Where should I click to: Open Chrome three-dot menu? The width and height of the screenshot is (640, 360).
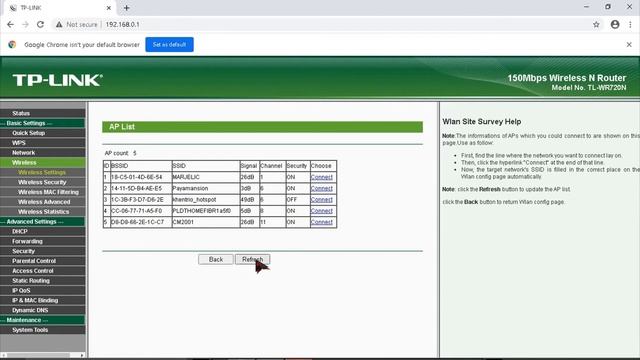click(630, 24)
